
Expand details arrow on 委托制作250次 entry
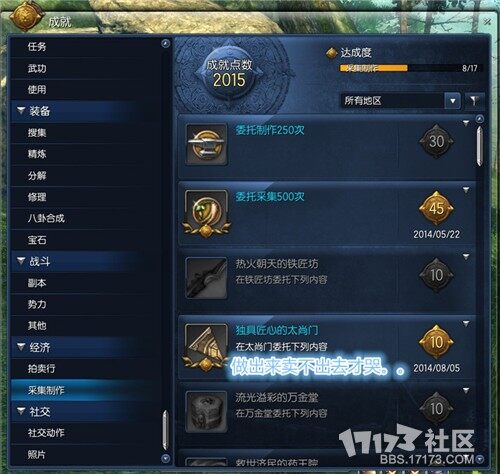tap(466, 123)
